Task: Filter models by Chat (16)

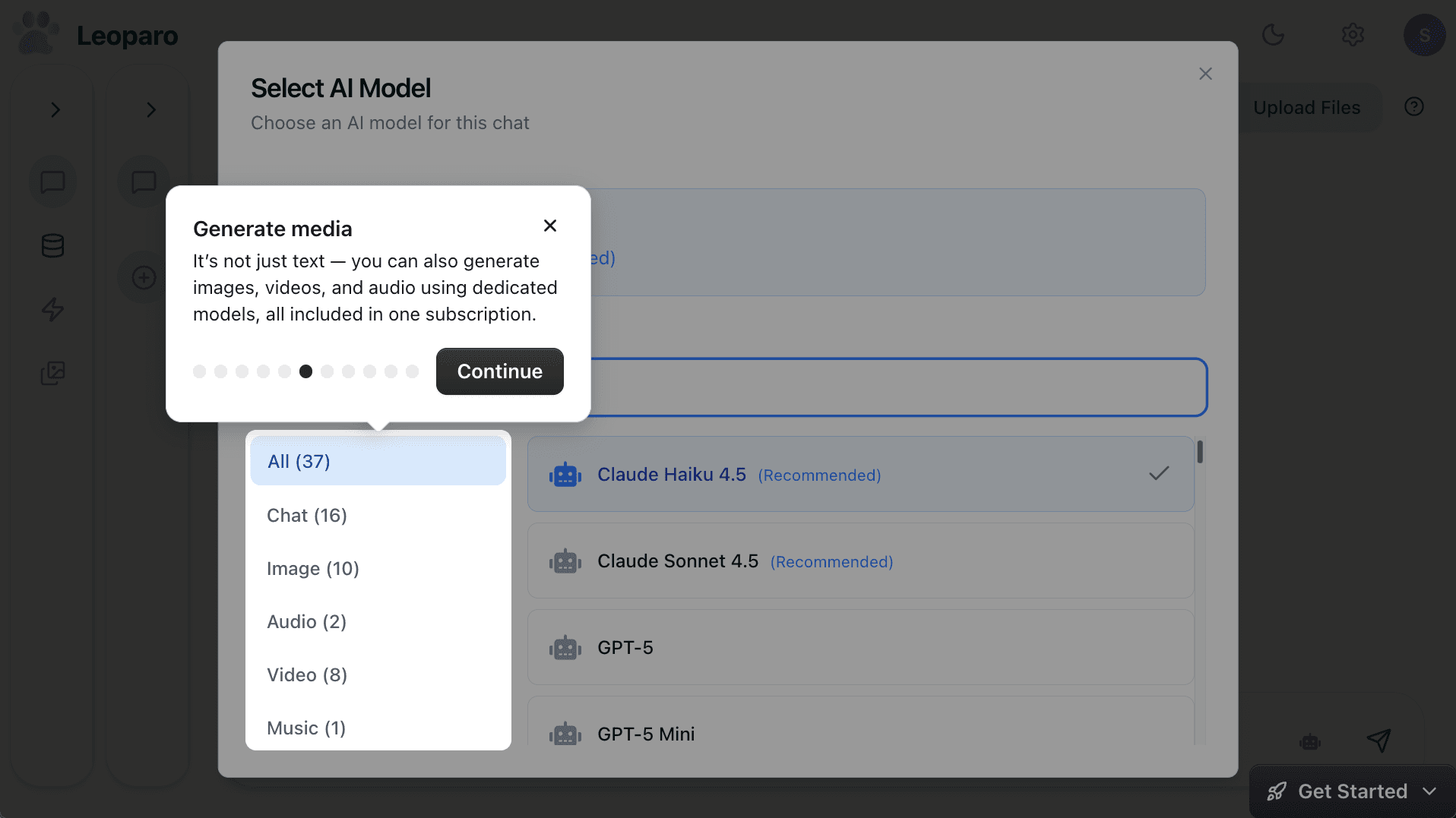Action: [x=307, y=516]
